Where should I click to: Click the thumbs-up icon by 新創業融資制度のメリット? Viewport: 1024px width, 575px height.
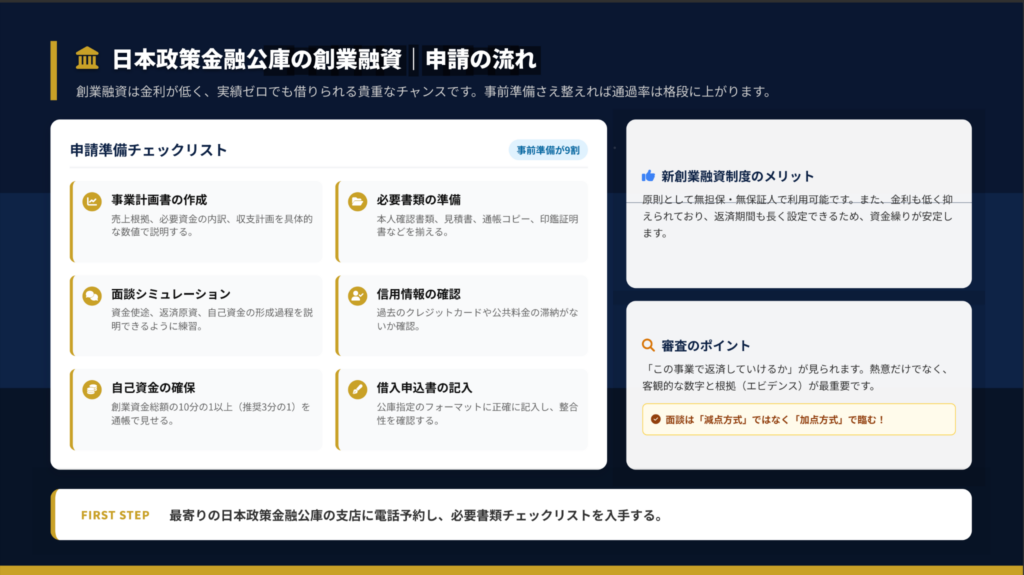click(648, 176)
